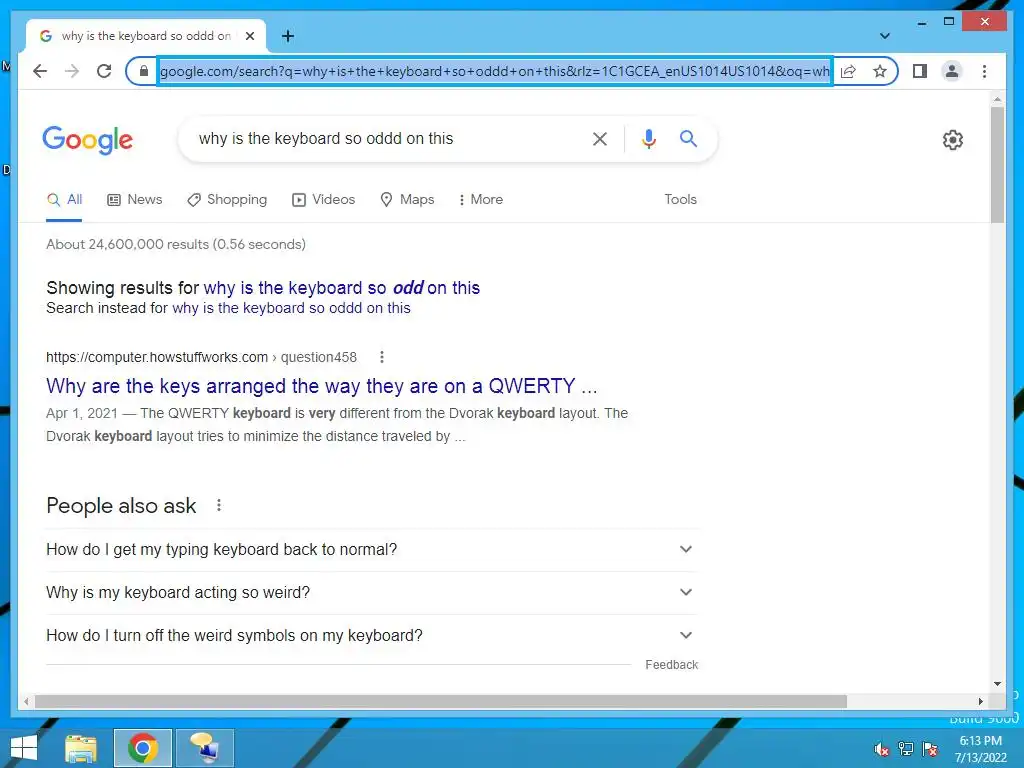The height and width of the screenshot is (768, 1024).
Task: Open the remote desktop taskbar app
Action: click(x=204, y=748)
